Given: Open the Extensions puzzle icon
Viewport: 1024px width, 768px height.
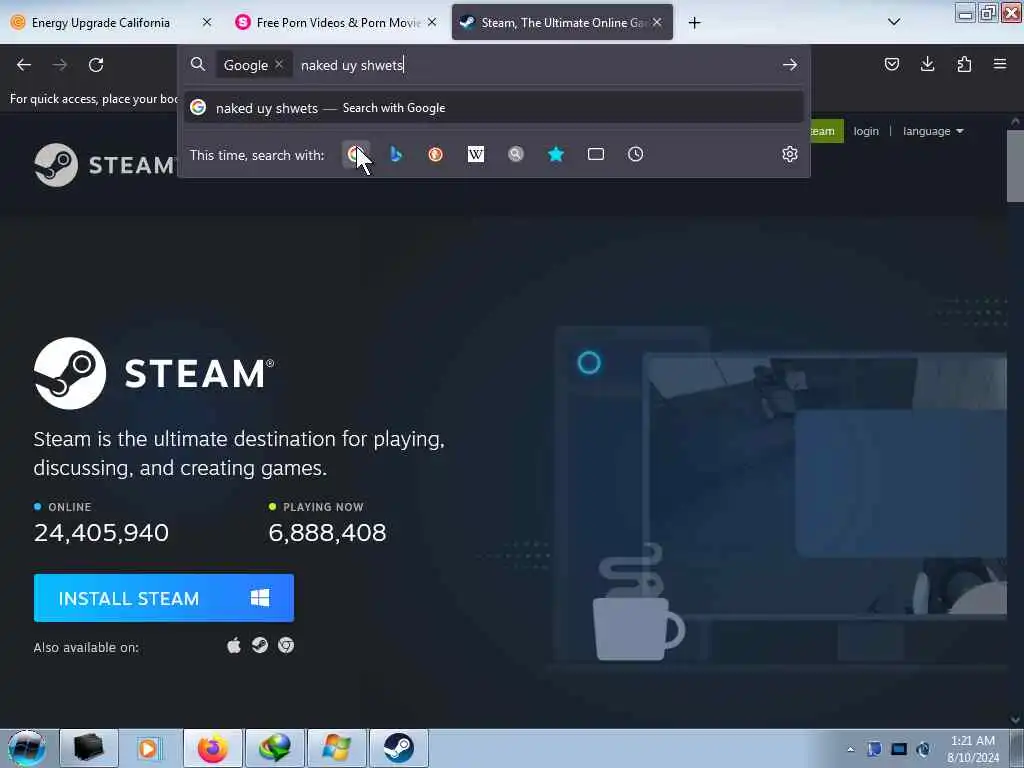Looking at the screenshot, I should point(964,64).
